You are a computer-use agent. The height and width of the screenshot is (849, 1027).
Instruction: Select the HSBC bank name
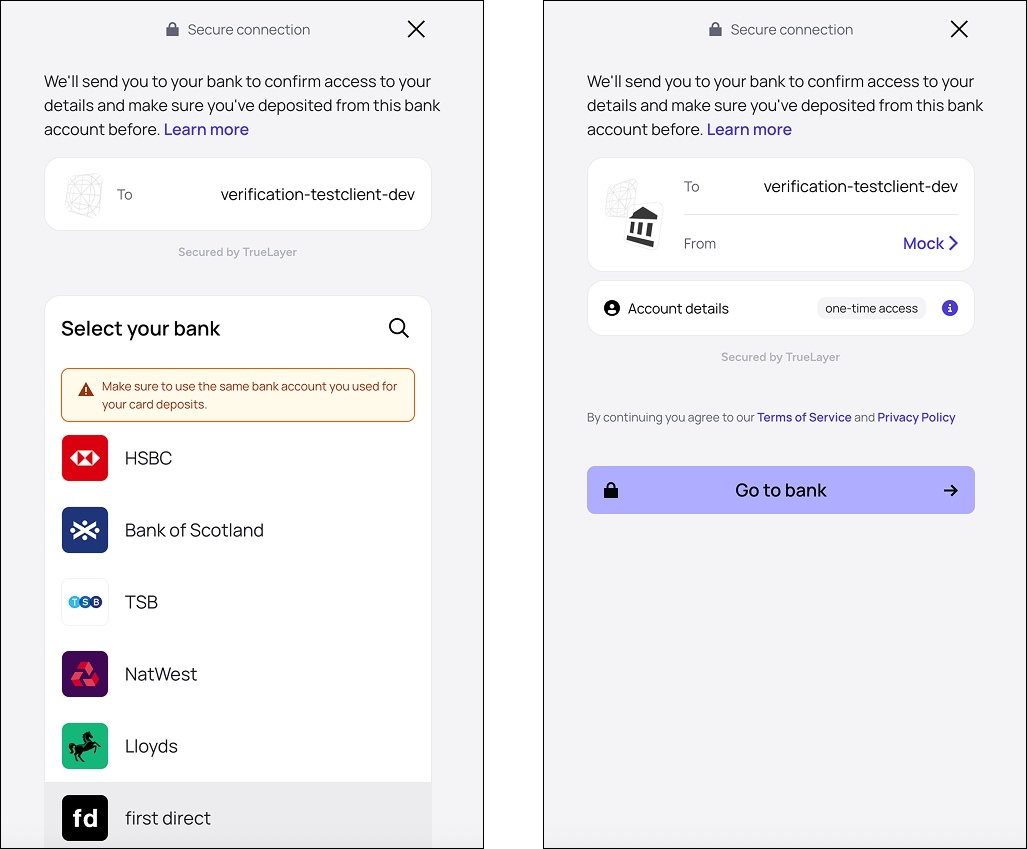point(149,458)
